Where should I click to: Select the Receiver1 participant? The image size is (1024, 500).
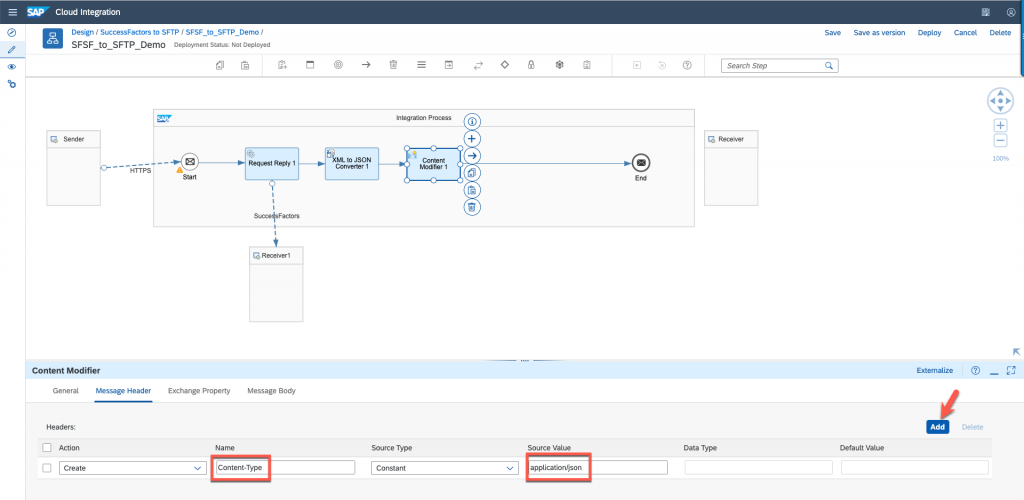coord(276,284)
